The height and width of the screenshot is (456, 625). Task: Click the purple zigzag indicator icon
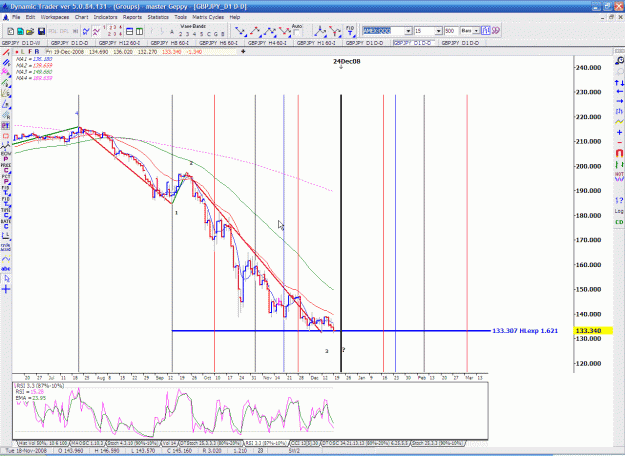(96, 31)
